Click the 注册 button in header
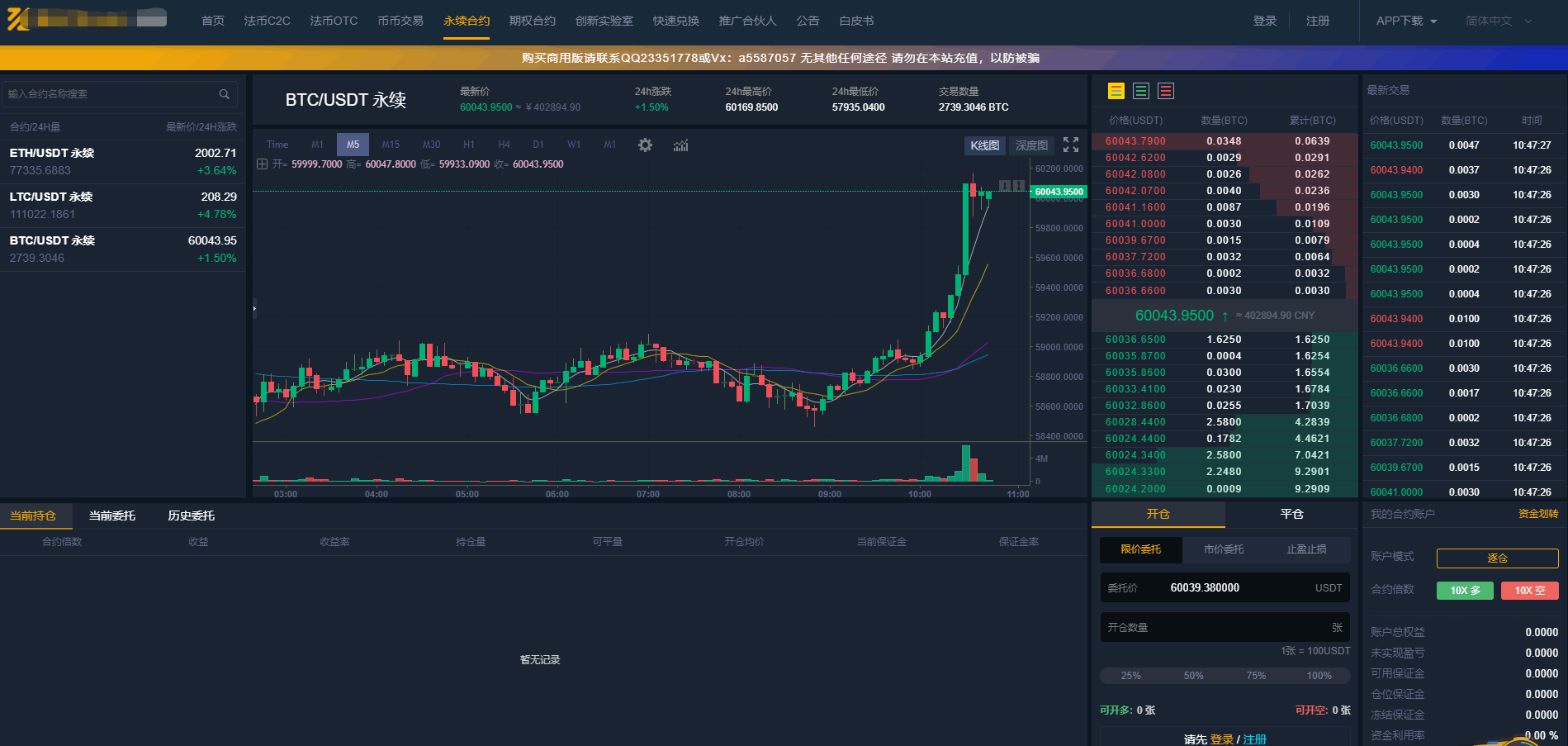The image size is (1568, 746). coord(1317,21)
